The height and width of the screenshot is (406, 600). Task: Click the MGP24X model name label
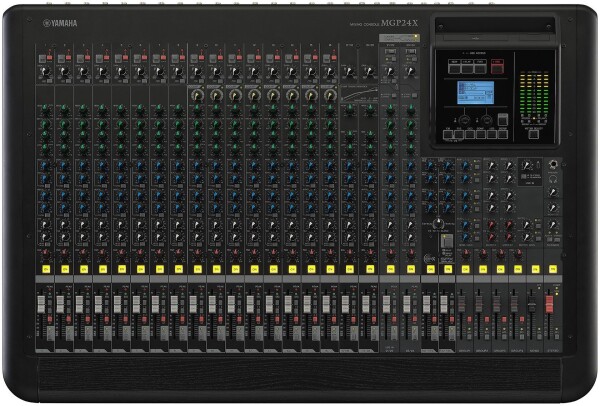[399, 23]
